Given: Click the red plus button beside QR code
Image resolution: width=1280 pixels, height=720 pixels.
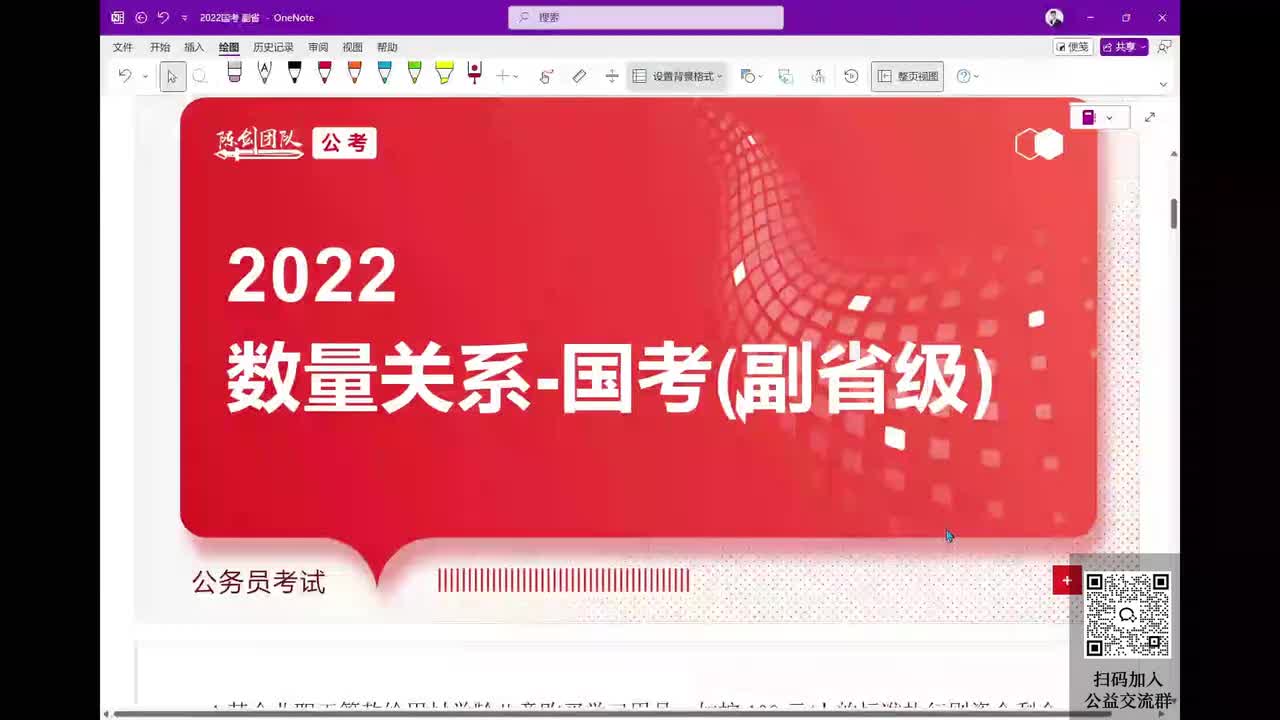Looking at the screenshot, I should [1066, 580].
